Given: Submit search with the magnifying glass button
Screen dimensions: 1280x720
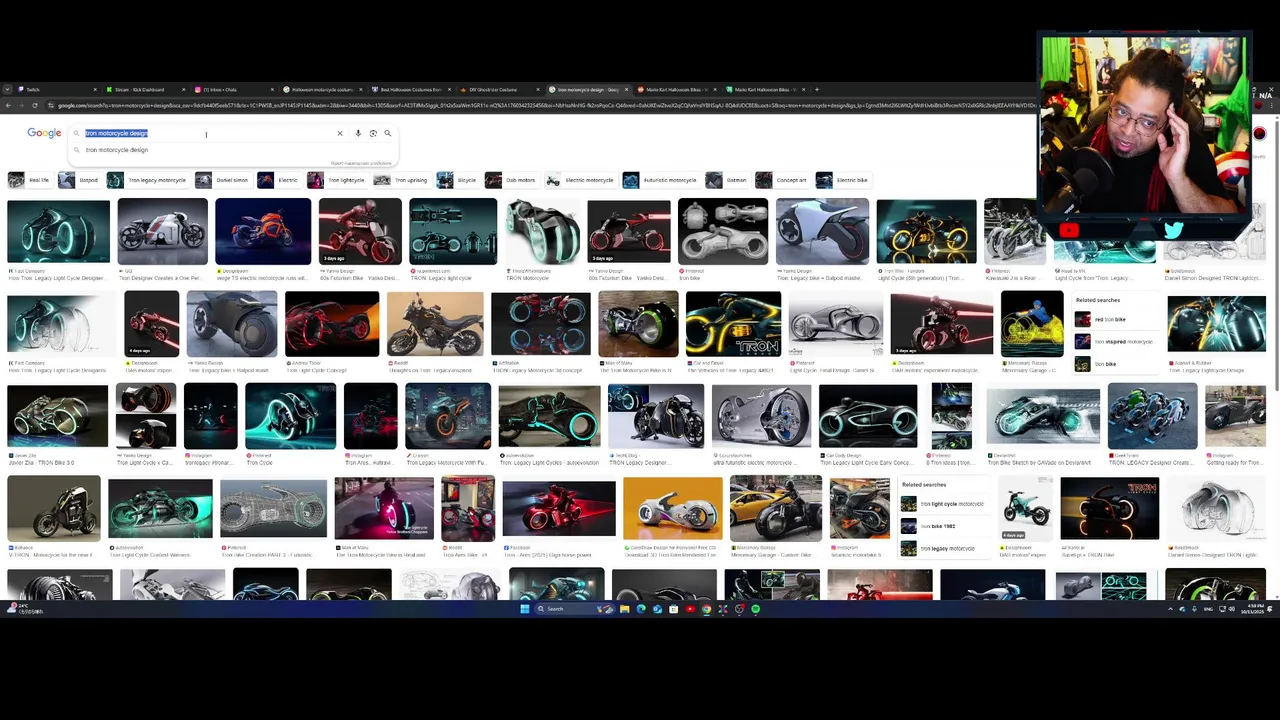Looking at the screenshot, I should pos(388,133).
